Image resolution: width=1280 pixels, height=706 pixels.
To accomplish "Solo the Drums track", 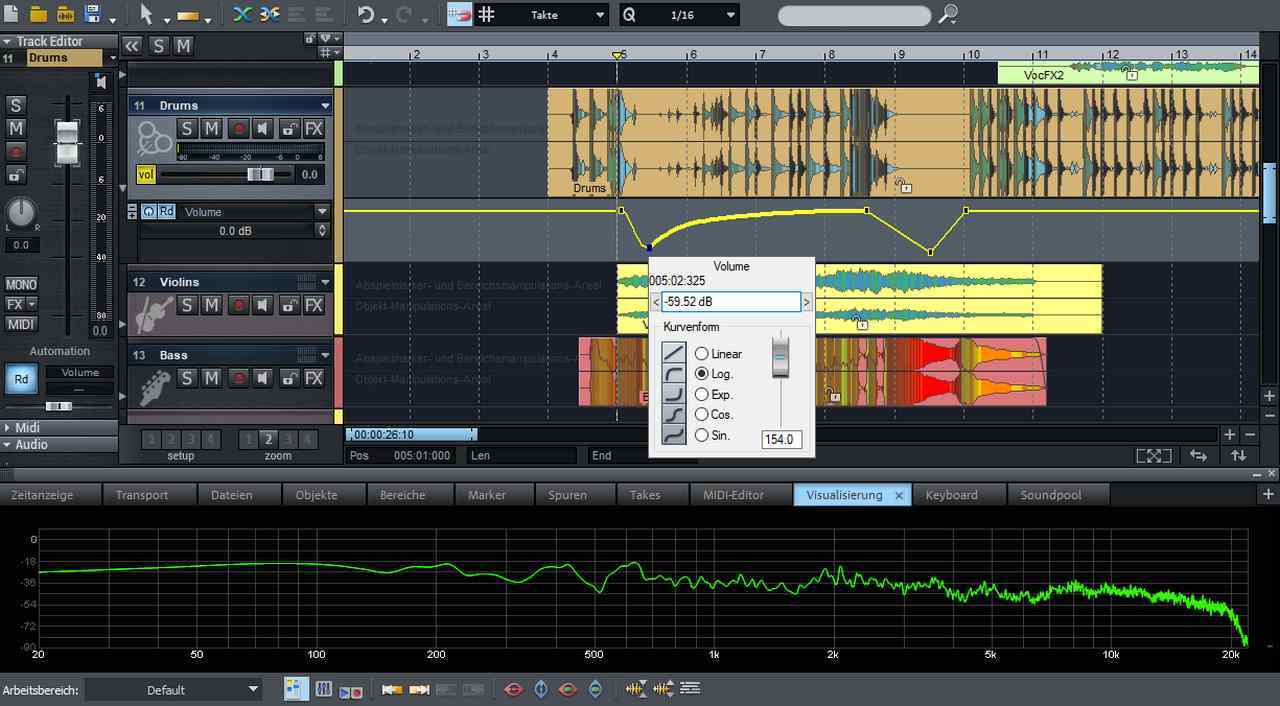I will point(186,128).
